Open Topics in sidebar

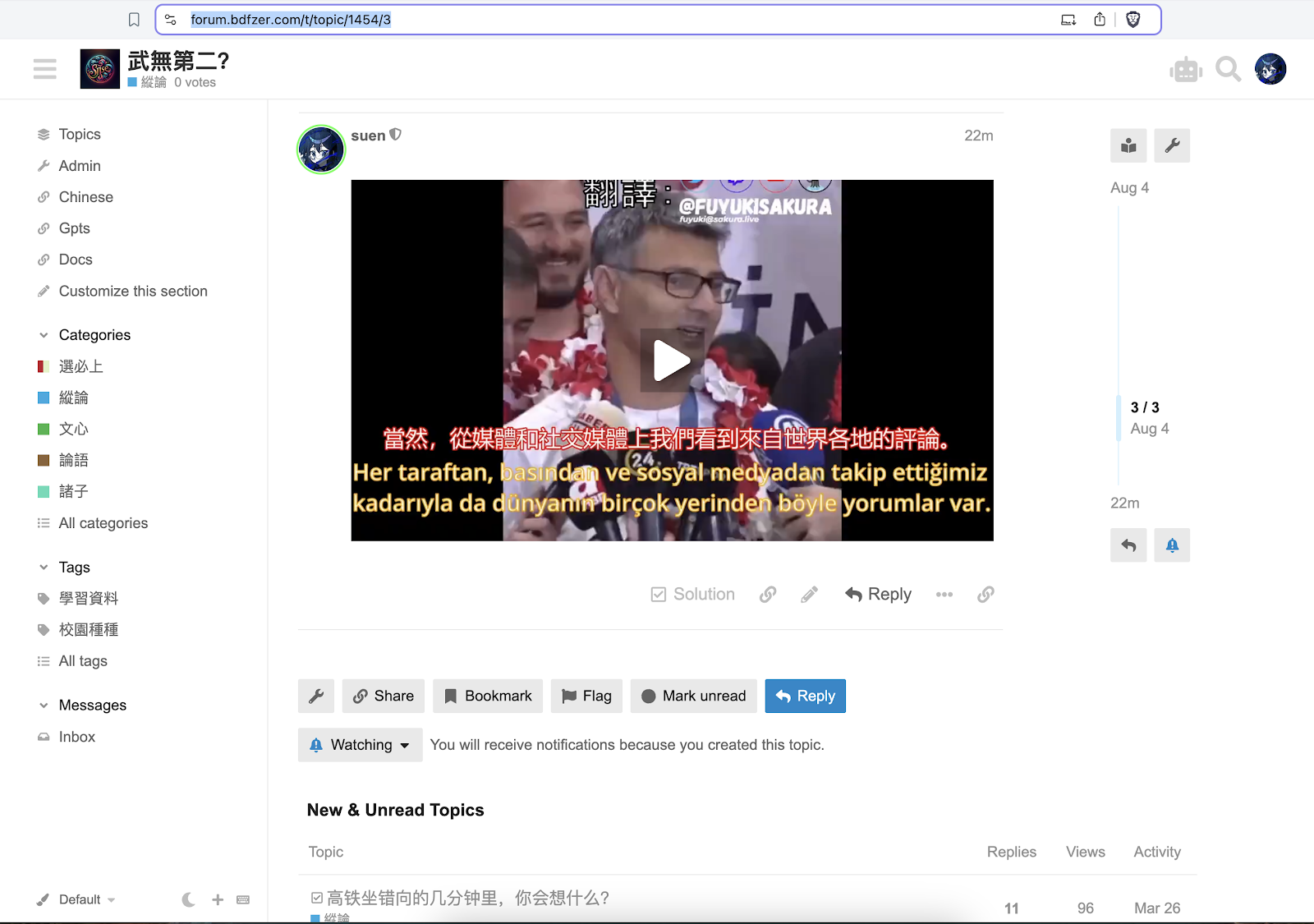(80, 135)
